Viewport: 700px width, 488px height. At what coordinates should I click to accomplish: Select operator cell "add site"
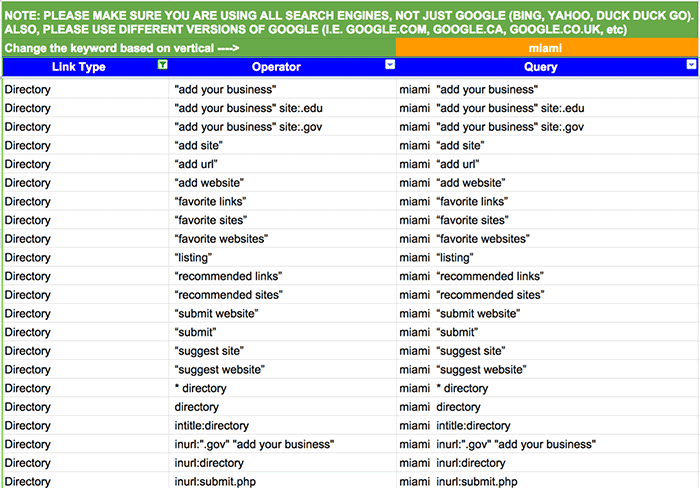(x=283, y=146)
